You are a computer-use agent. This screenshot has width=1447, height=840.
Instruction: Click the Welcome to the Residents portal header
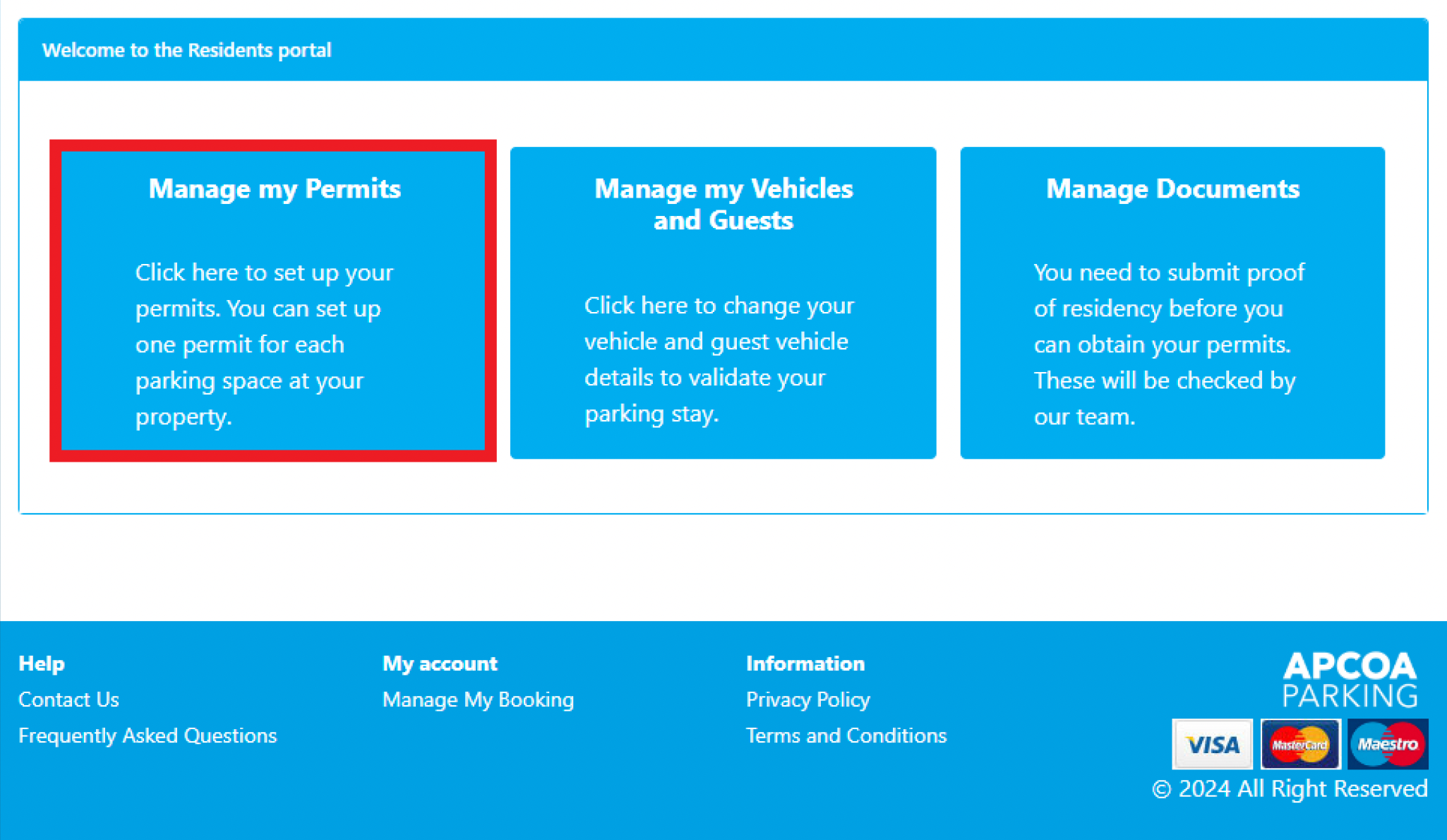[x=186, y=50]
